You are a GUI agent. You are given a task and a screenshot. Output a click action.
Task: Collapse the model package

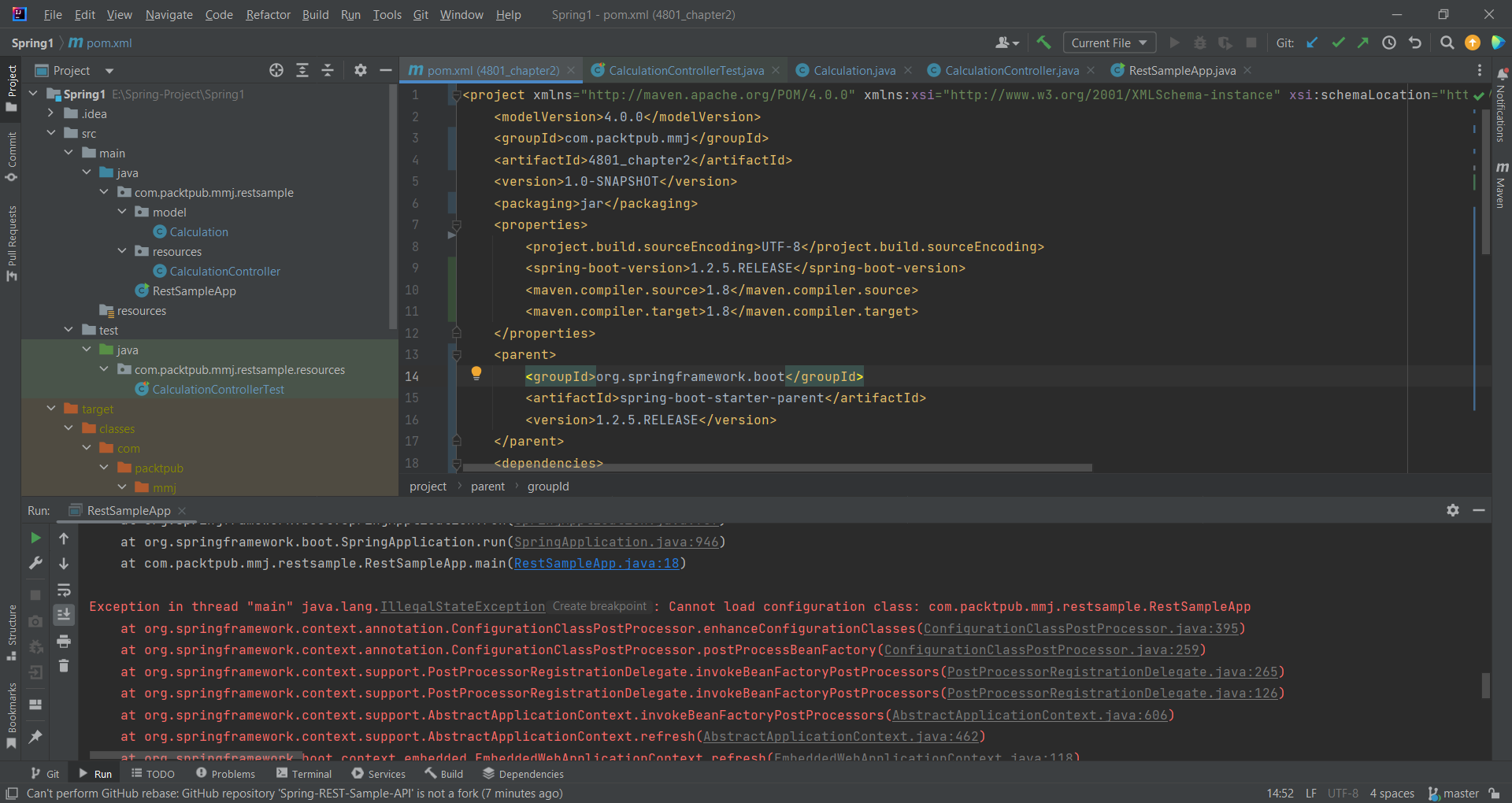coord(122,212)
